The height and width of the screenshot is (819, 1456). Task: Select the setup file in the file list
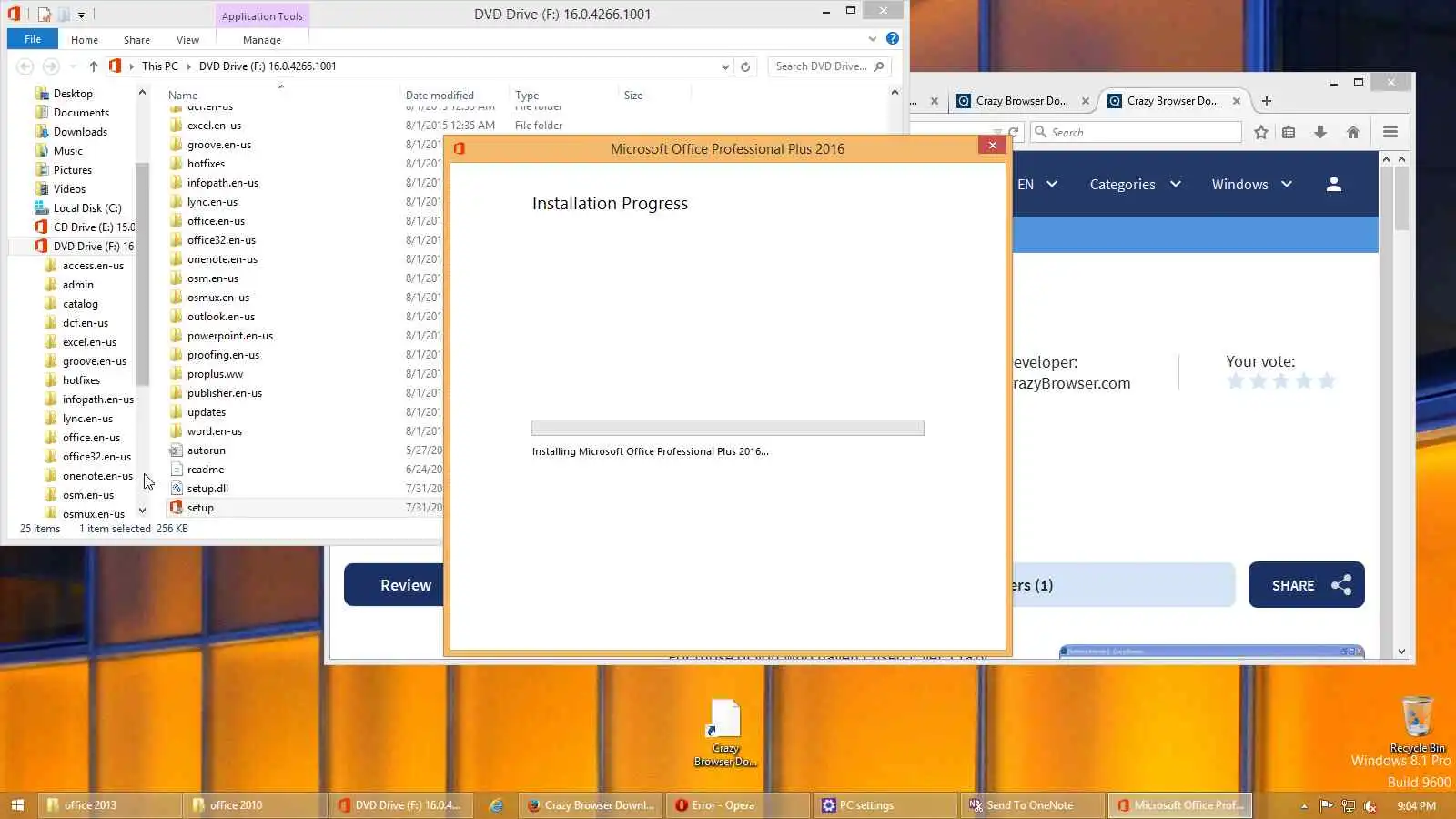click(x=200, y=508)
